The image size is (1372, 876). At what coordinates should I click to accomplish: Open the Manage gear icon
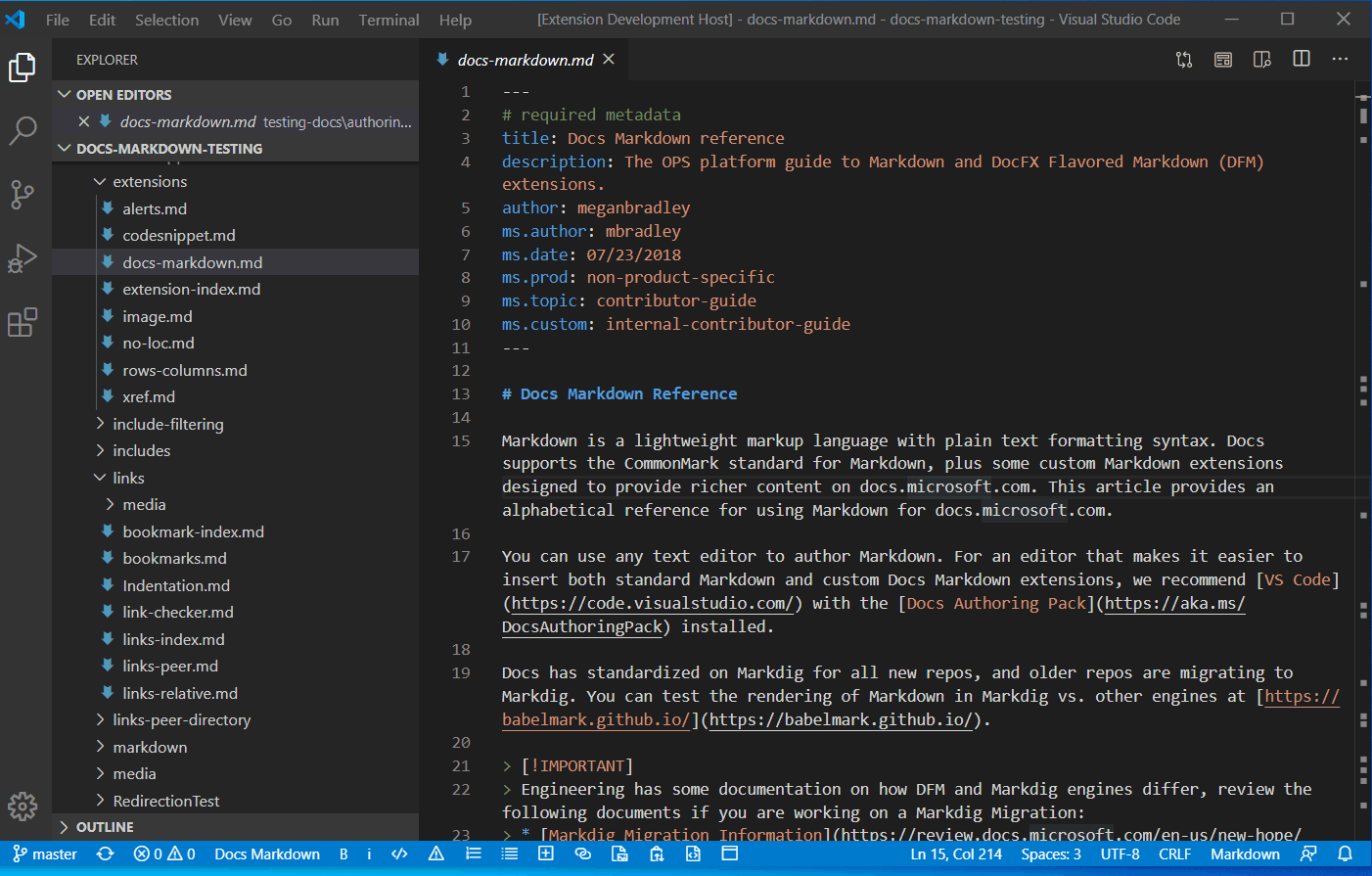pyautogui.click(x=23, y=806)
